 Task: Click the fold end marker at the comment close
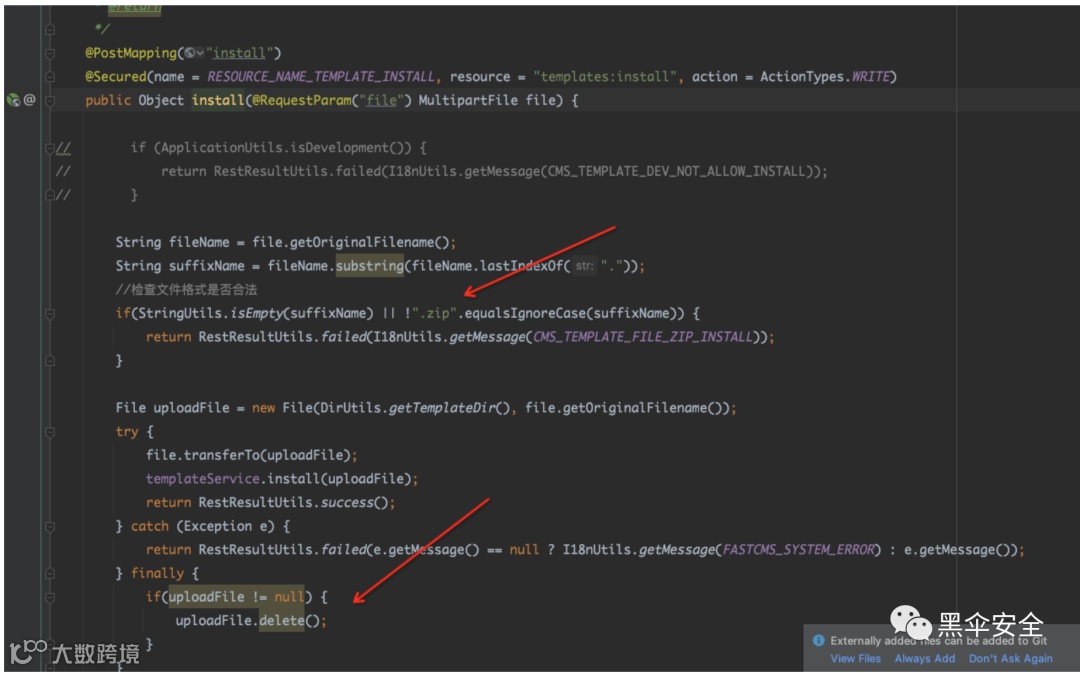50,29
